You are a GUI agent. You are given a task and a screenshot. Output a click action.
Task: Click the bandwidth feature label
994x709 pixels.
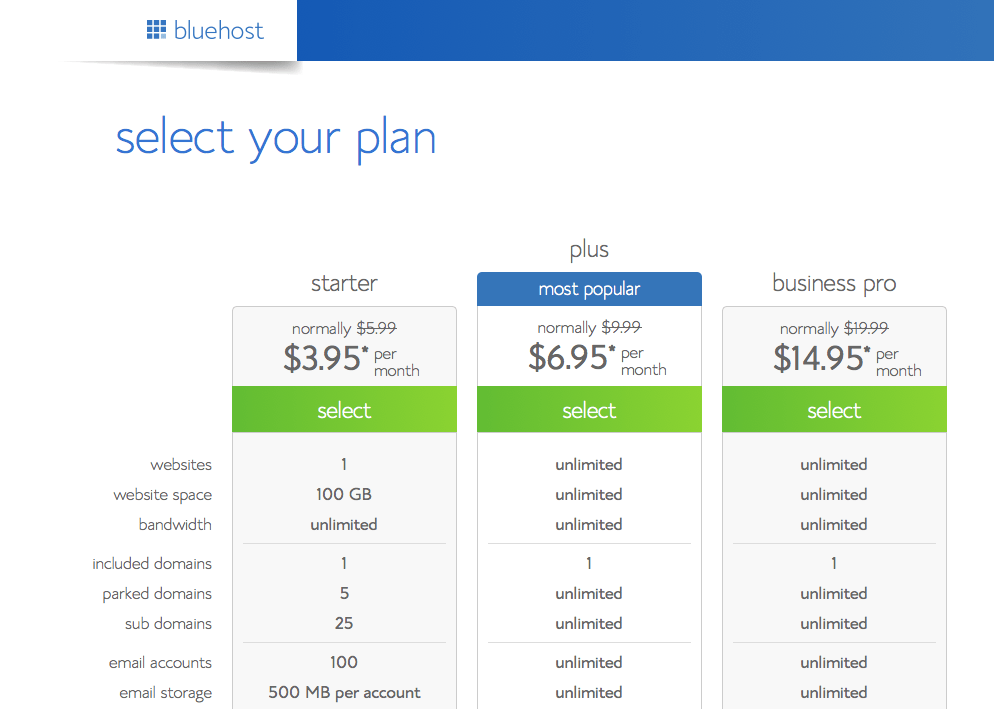pos(175,524)
